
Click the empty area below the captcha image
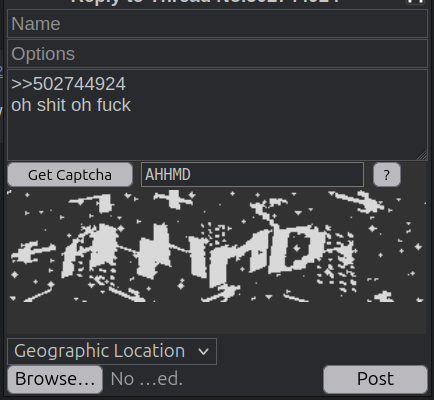click(217, 318)
